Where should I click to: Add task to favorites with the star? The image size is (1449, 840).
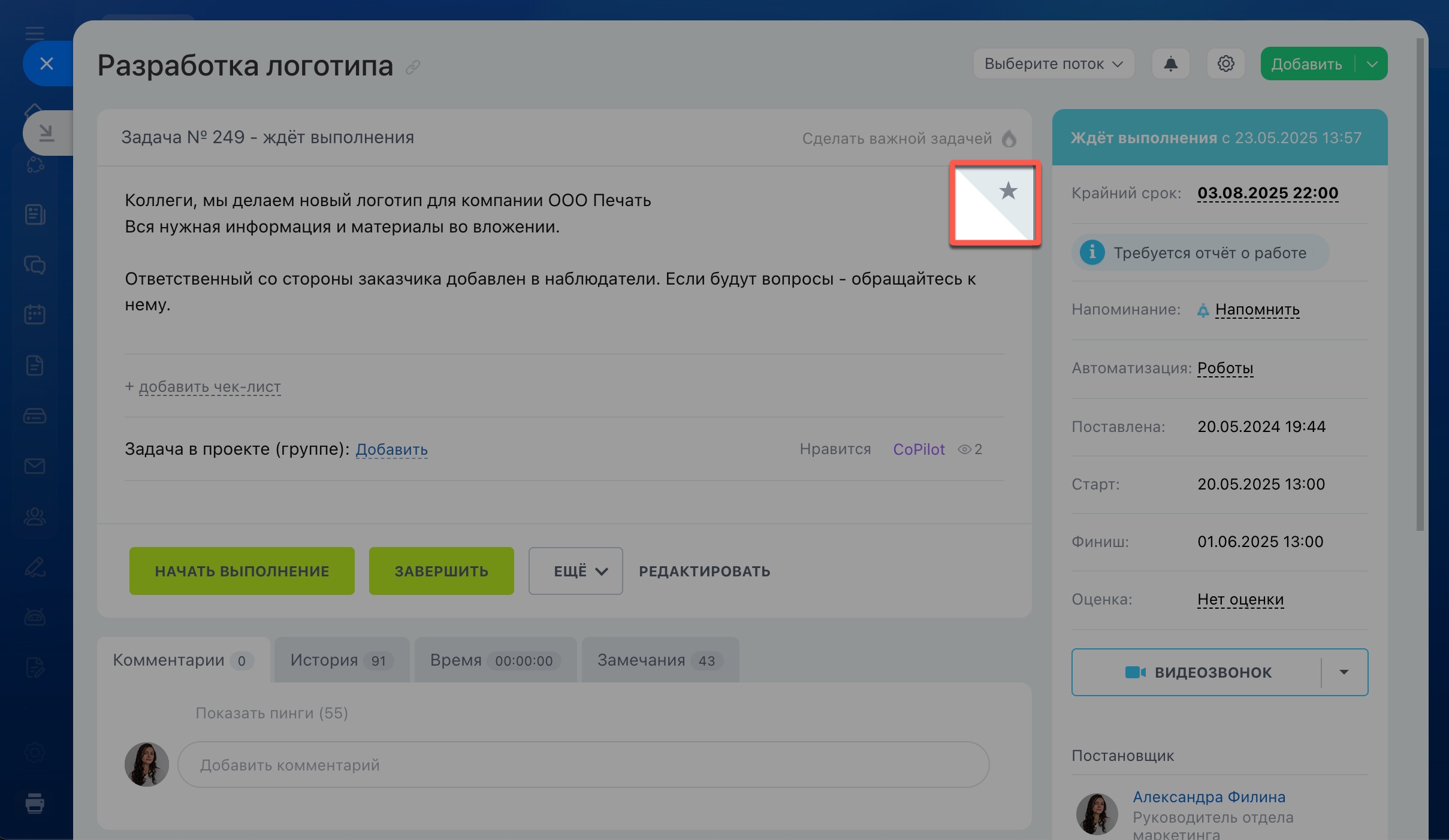[x=1009, y=191]
